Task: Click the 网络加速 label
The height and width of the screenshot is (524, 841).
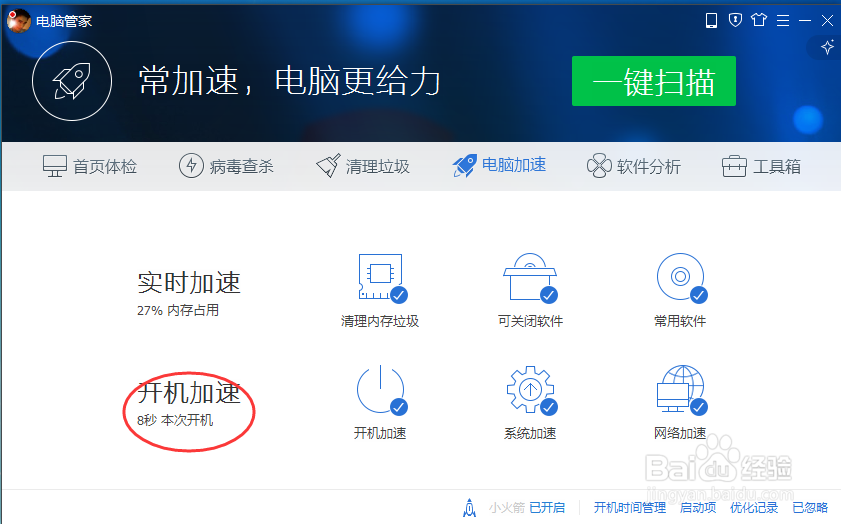Action: (680, 433)
